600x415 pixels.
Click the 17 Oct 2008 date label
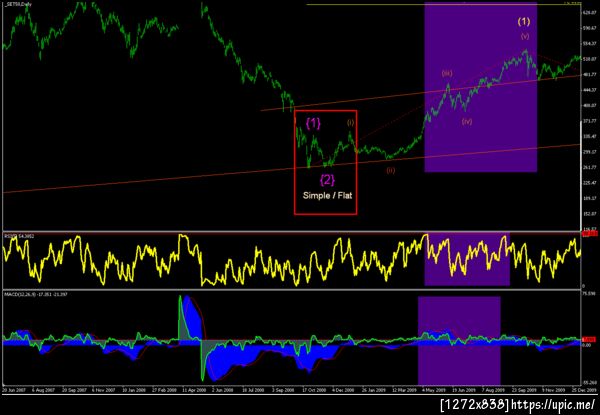click(x=314, y=390)
